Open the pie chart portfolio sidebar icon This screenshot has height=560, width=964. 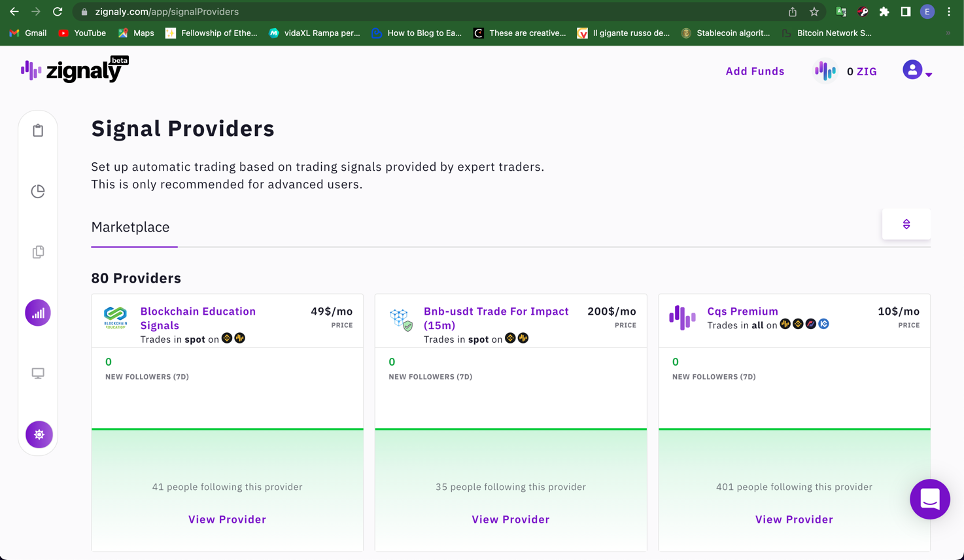pos(38,191)
